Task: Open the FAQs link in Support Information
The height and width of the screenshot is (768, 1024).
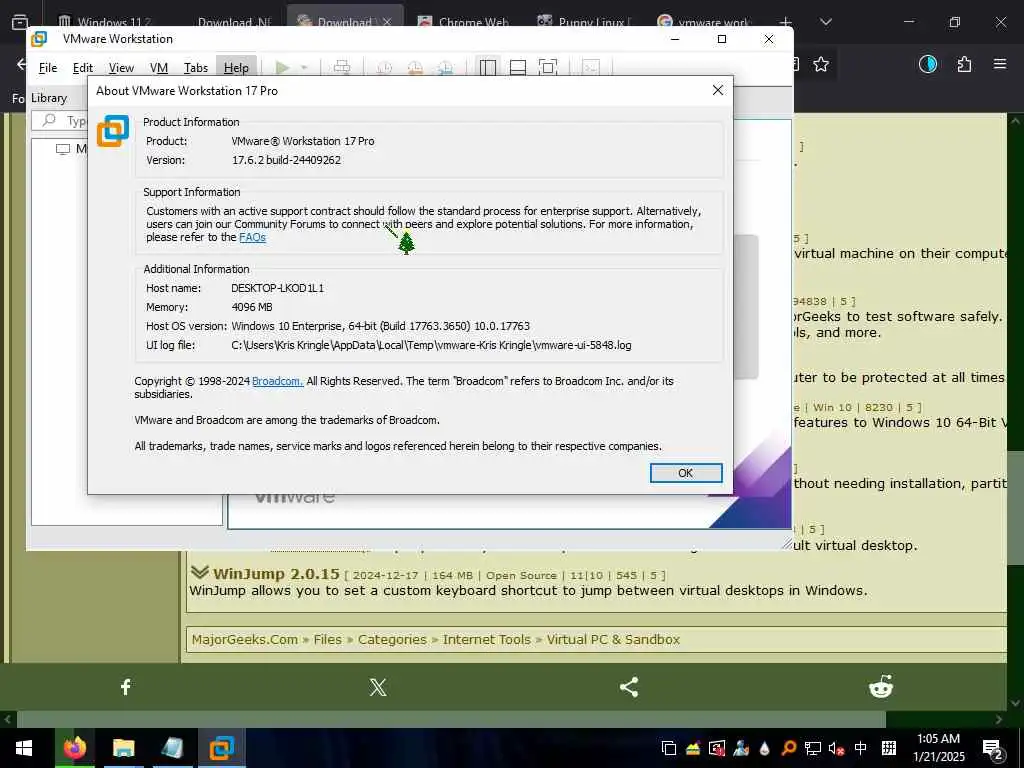Action: pyautogui.click(x=253, y=237)
